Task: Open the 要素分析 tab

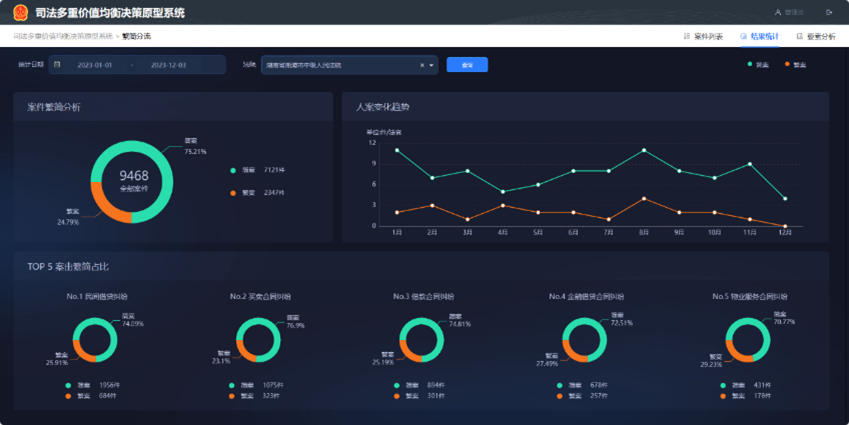Action: [815, 36]
